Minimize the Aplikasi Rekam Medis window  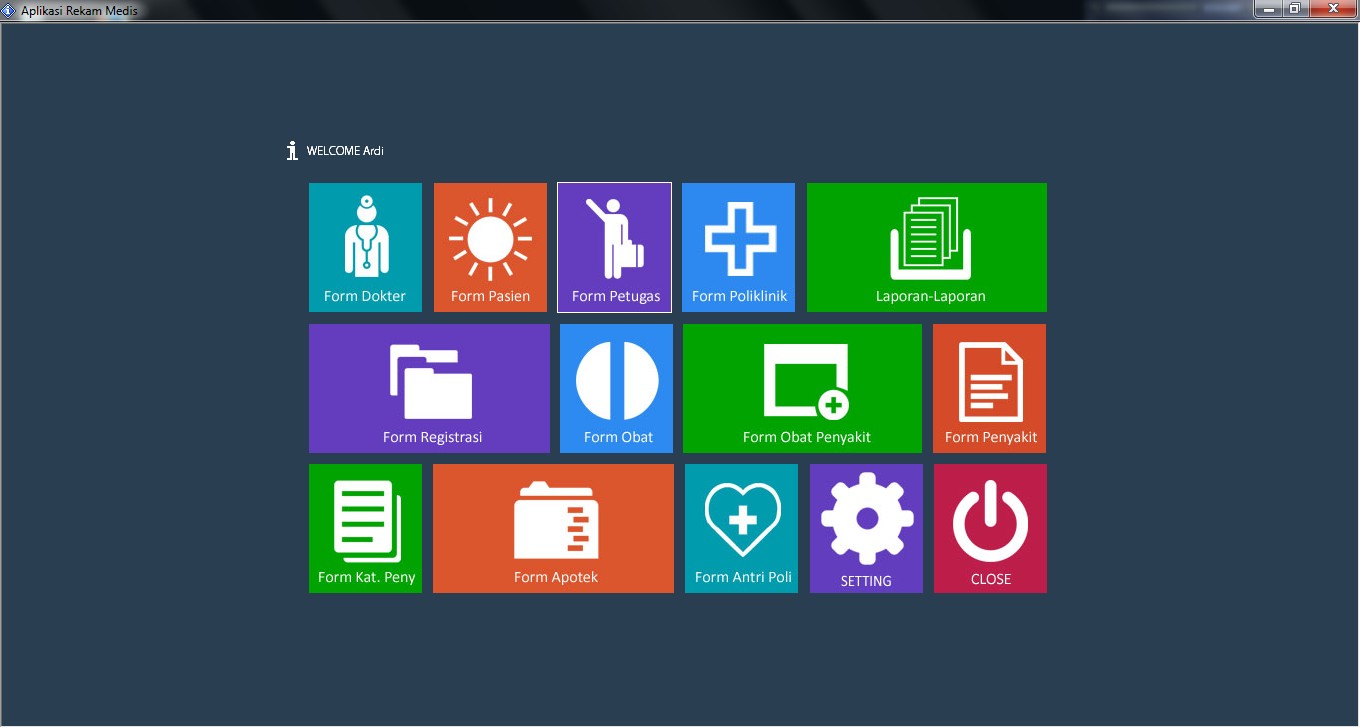1269,9
